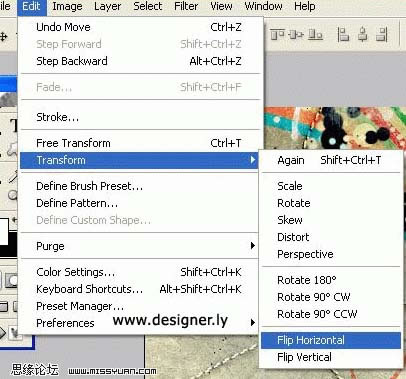The height and width of the screenshot is (379, 406).
Task: Click the foreground color swatch
Action: point(3,230)
